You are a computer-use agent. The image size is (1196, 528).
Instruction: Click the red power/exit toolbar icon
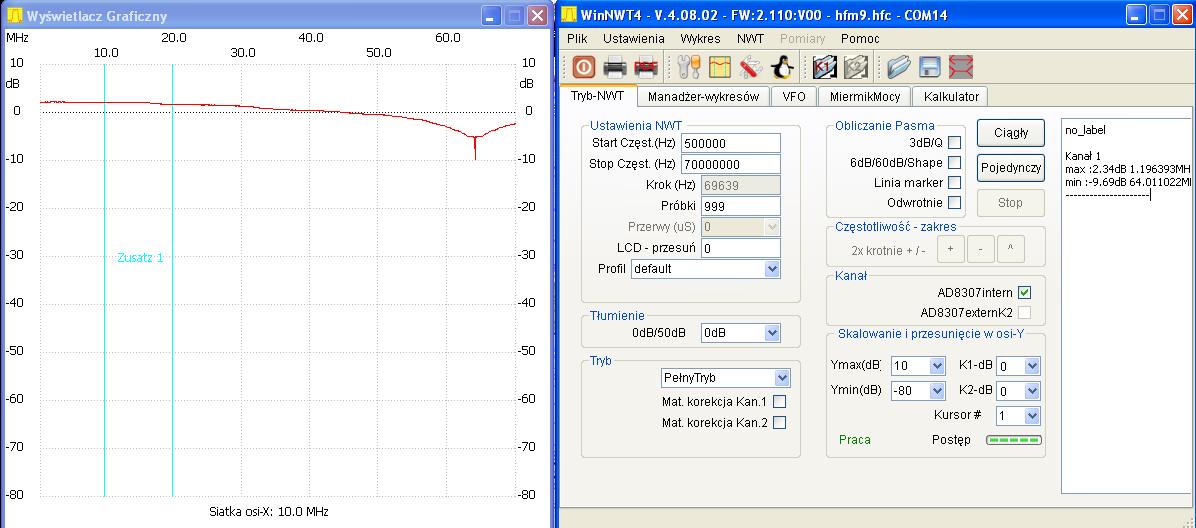click(584, 67)
